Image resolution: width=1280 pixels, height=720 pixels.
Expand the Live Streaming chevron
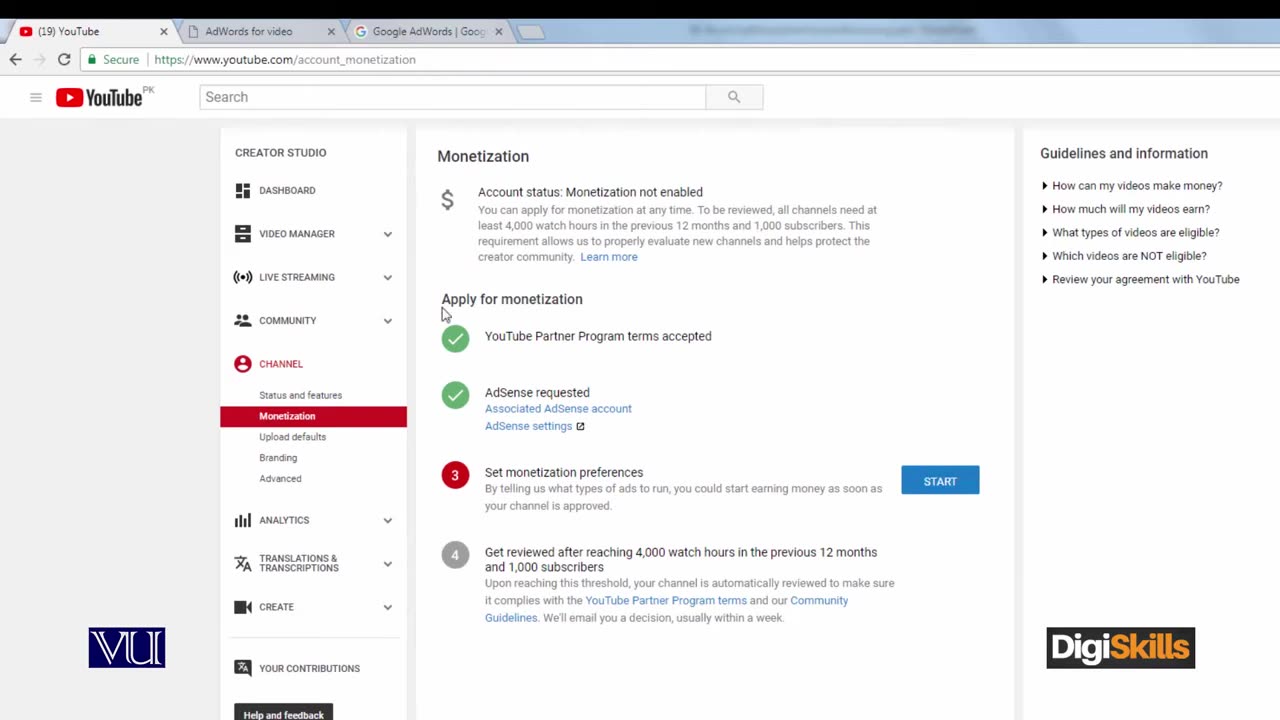pyautogui.click(x=388, y=277)
